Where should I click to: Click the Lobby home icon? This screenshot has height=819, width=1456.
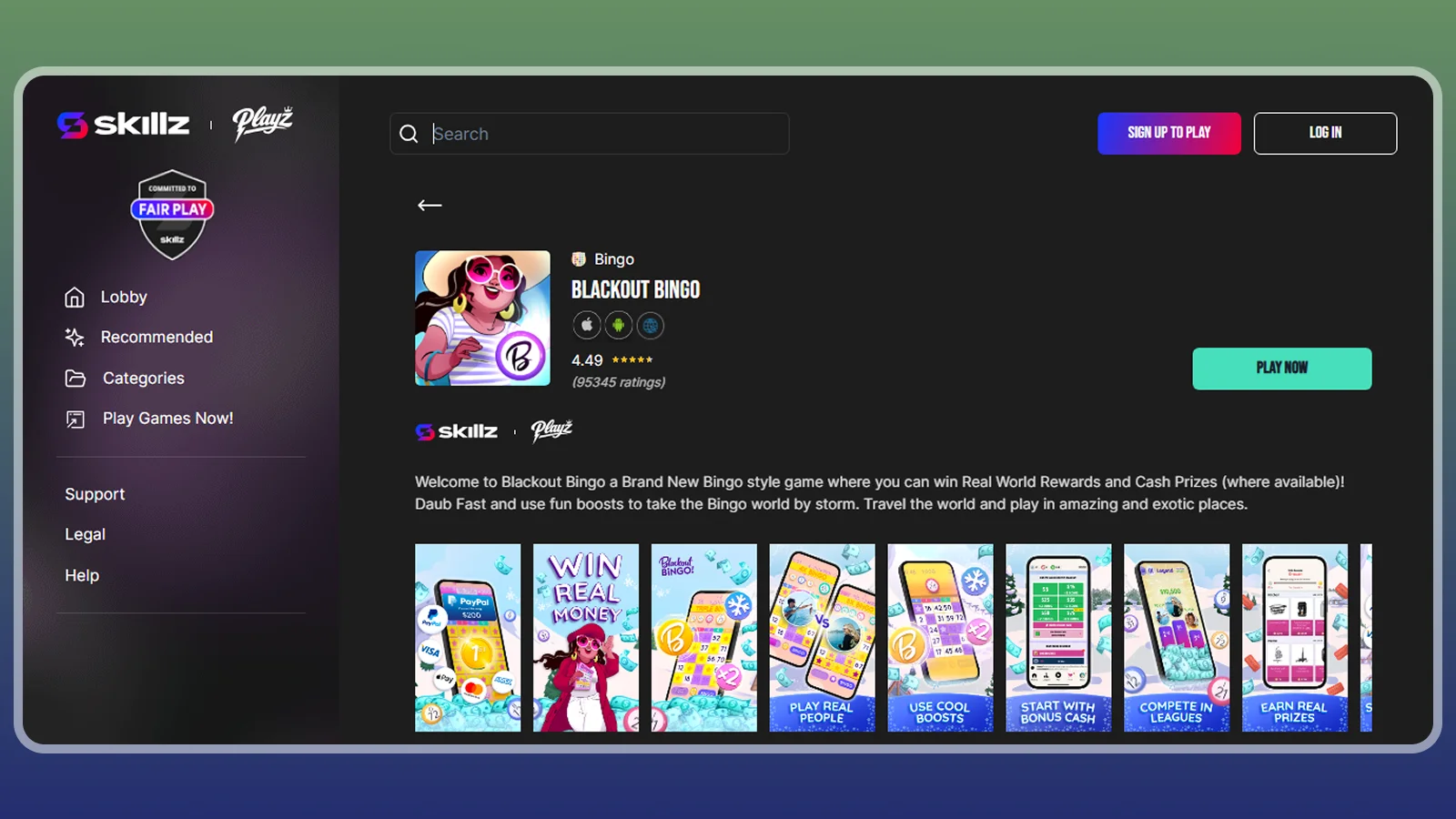pos(75,298)
